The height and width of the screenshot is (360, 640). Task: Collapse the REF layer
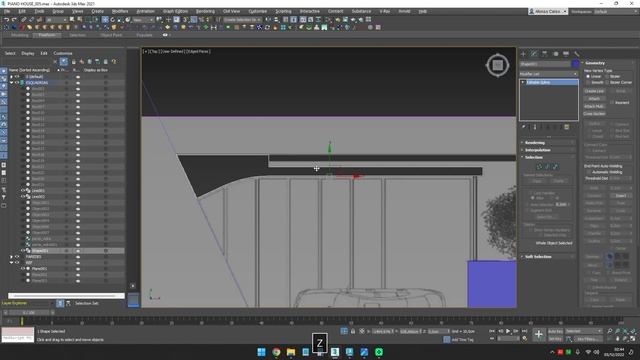click(x=11, y=263)
